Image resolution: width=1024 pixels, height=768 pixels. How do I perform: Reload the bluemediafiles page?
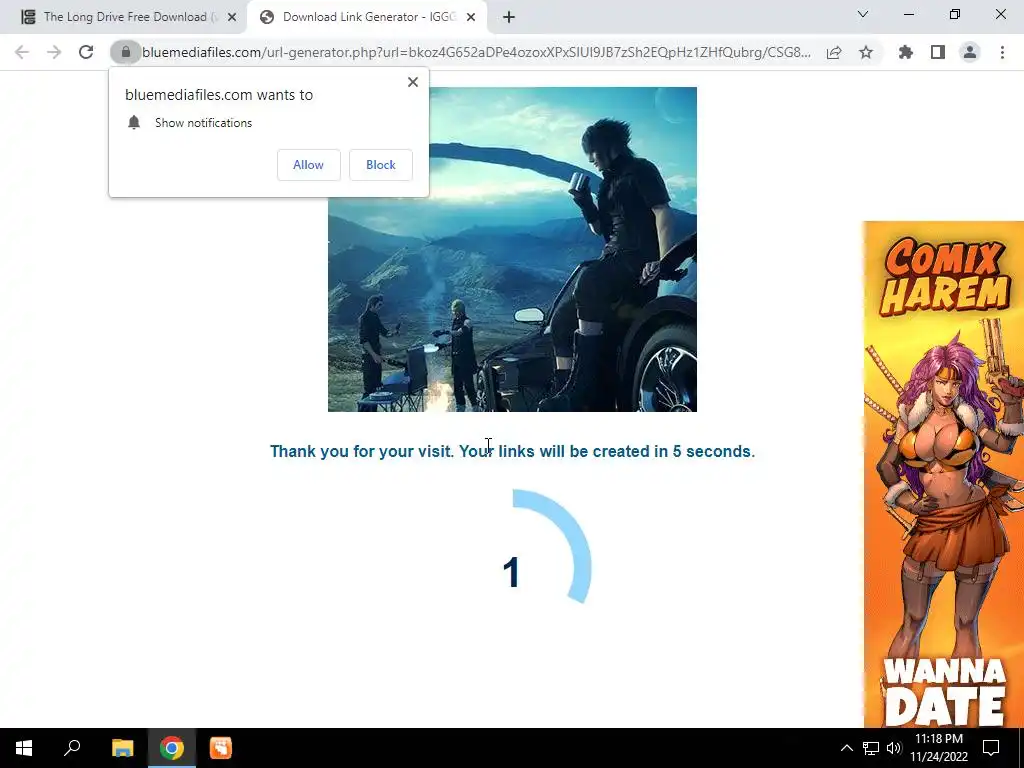pos(86,52)
